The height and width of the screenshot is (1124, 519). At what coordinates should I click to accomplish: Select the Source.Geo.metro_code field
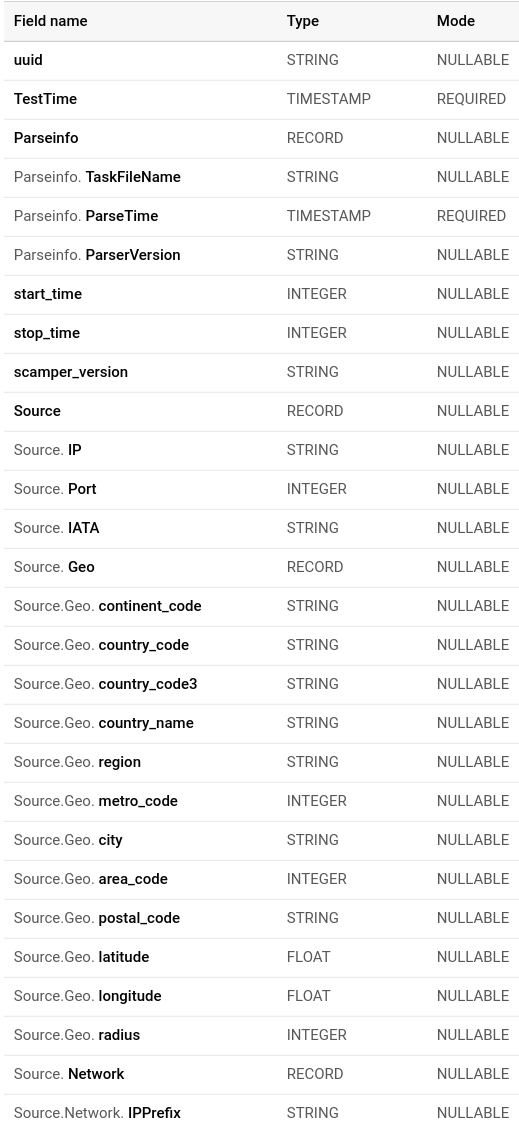(95, 801)
